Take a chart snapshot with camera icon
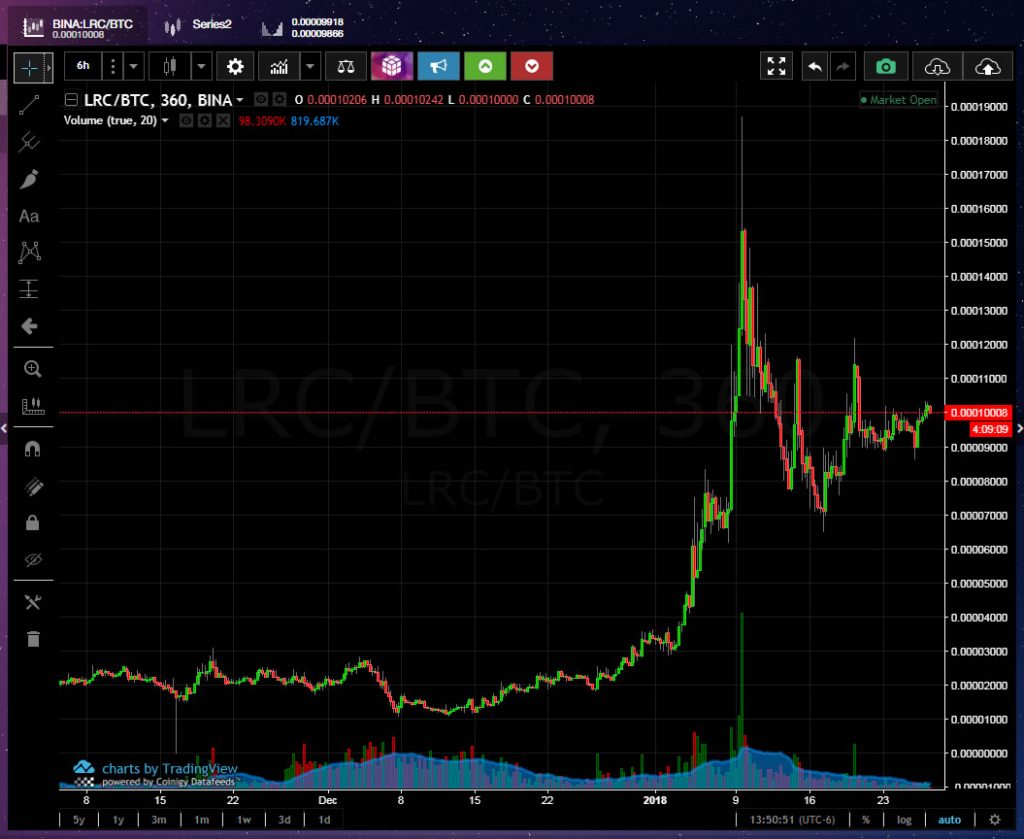Image resolution: width=1024 pixels, height=839 pixels. [x=885, y=67]
